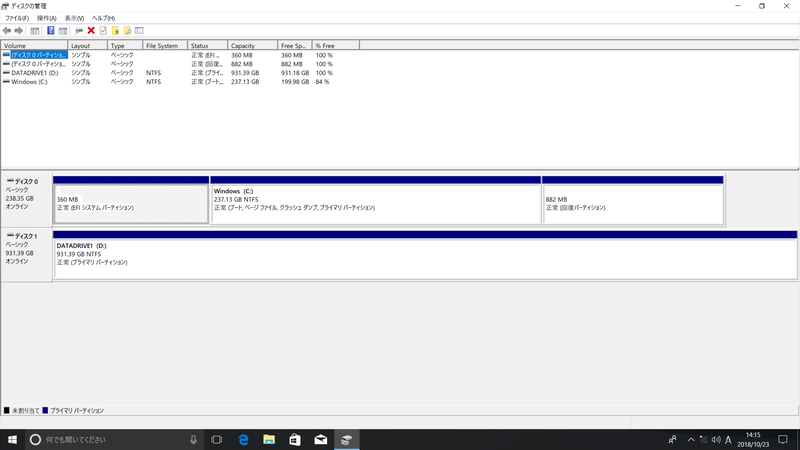Click the blue プライマリ パーティション legend swatch
This screenshot has width=800, height=450.
[45, 410]
